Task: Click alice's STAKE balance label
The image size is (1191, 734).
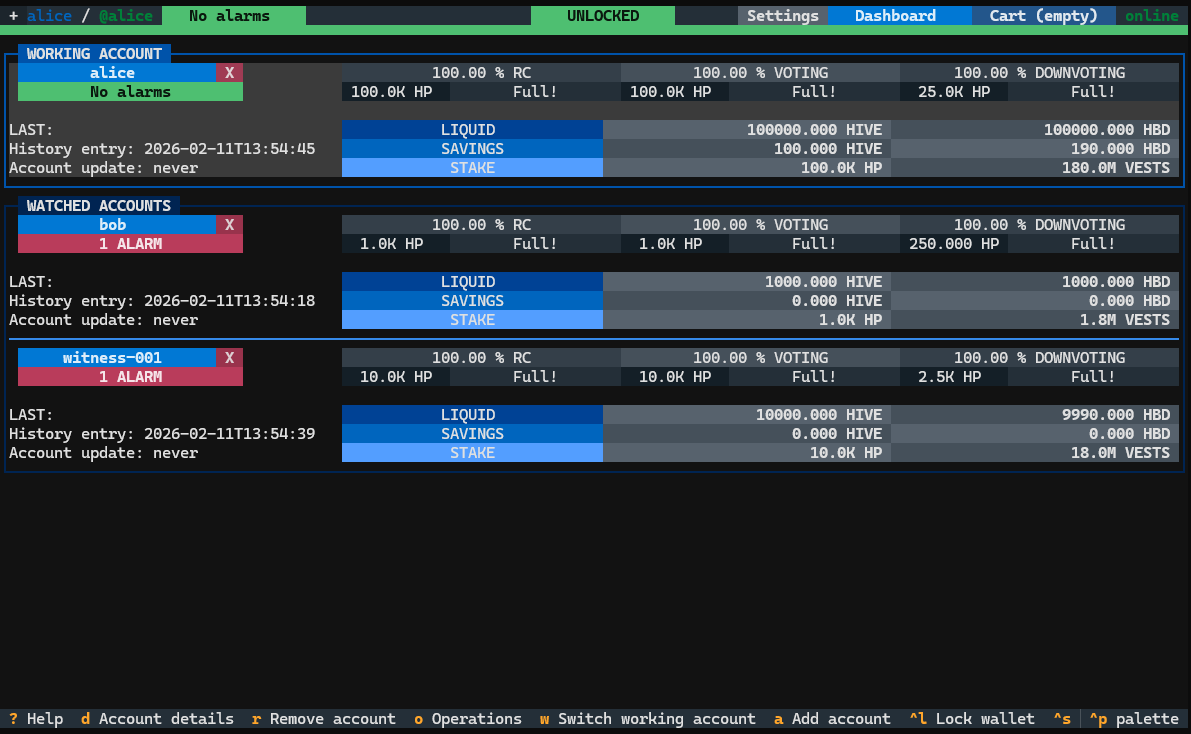Action: coord(472,167)
